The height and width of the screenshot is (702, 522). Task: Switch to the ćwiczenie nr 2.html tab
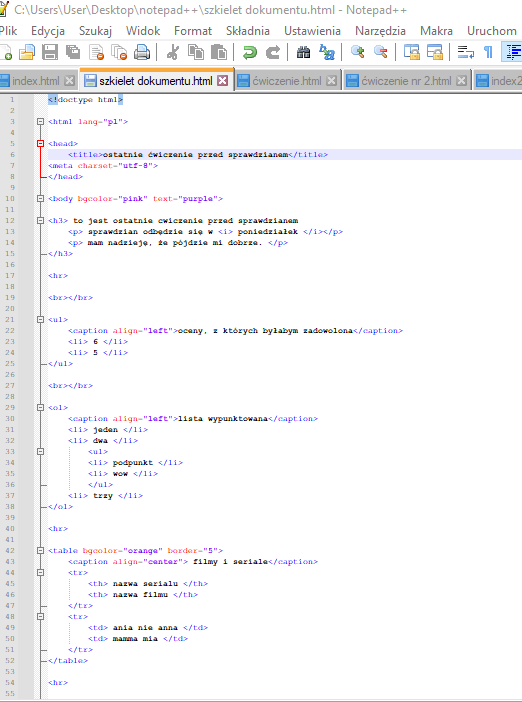click(x=406, y=81)
